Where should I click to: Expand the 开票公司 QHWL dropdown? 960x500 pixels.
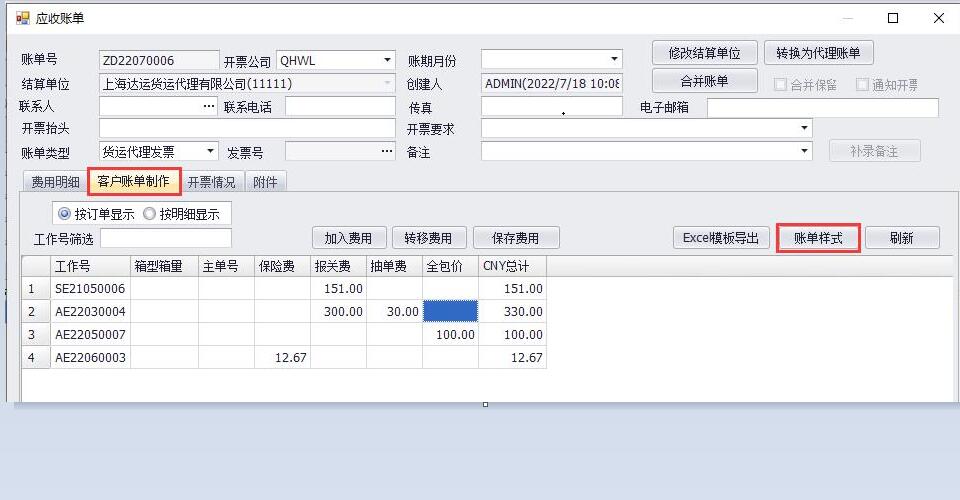coord(387,60)
